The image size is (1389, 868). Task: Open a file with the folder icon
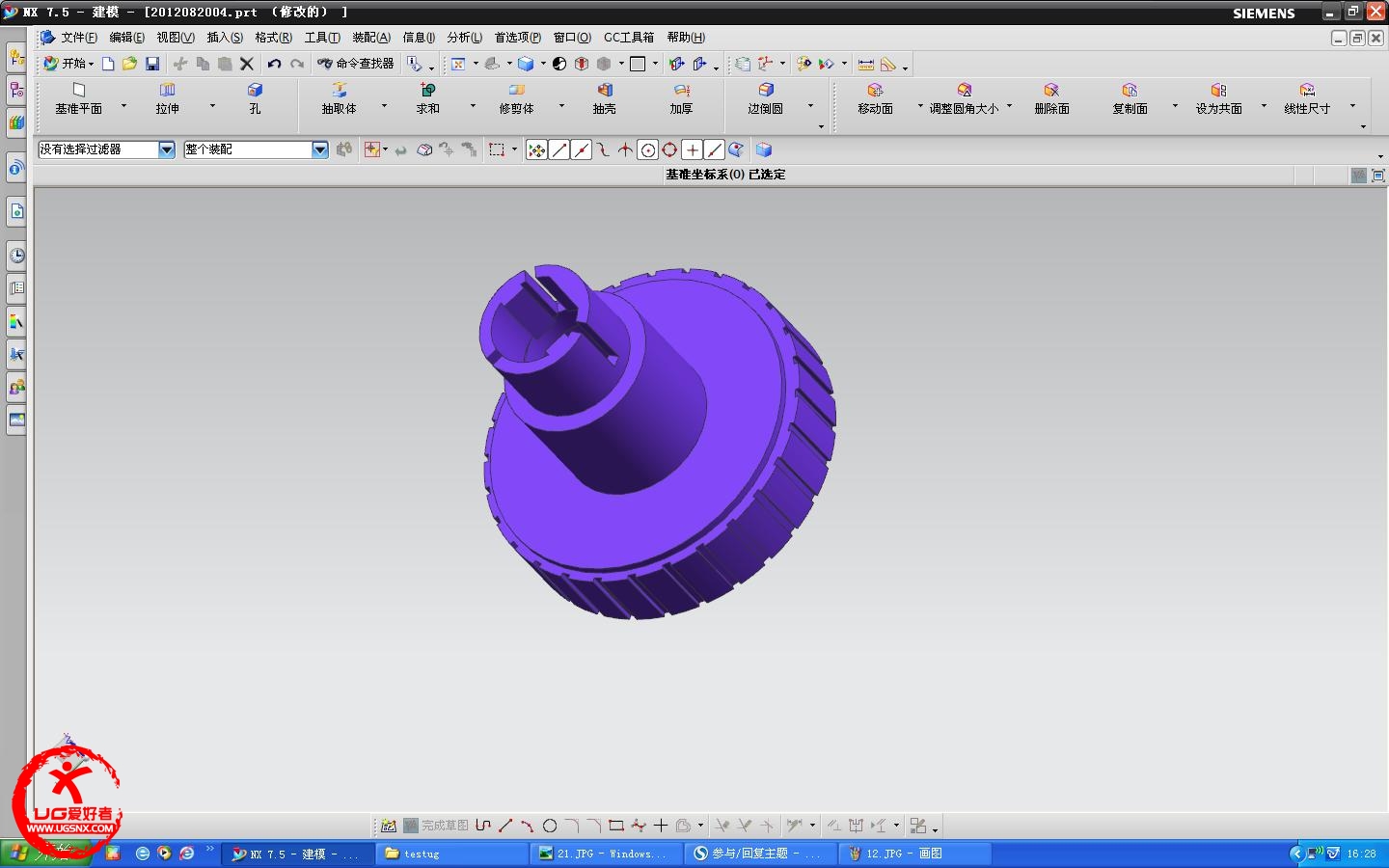point(129,64)
